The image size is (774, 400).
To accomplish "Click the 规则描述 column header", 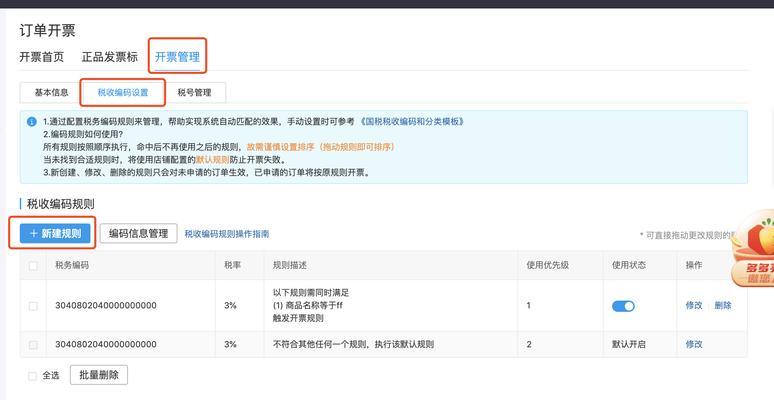I will [x=290, y=265].
